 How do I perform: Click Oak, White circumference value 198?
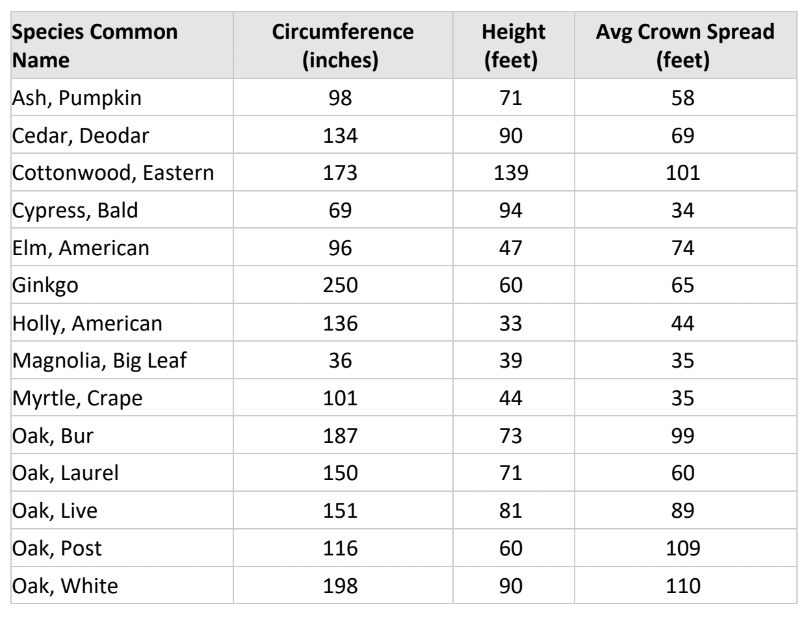pos(343,586)
